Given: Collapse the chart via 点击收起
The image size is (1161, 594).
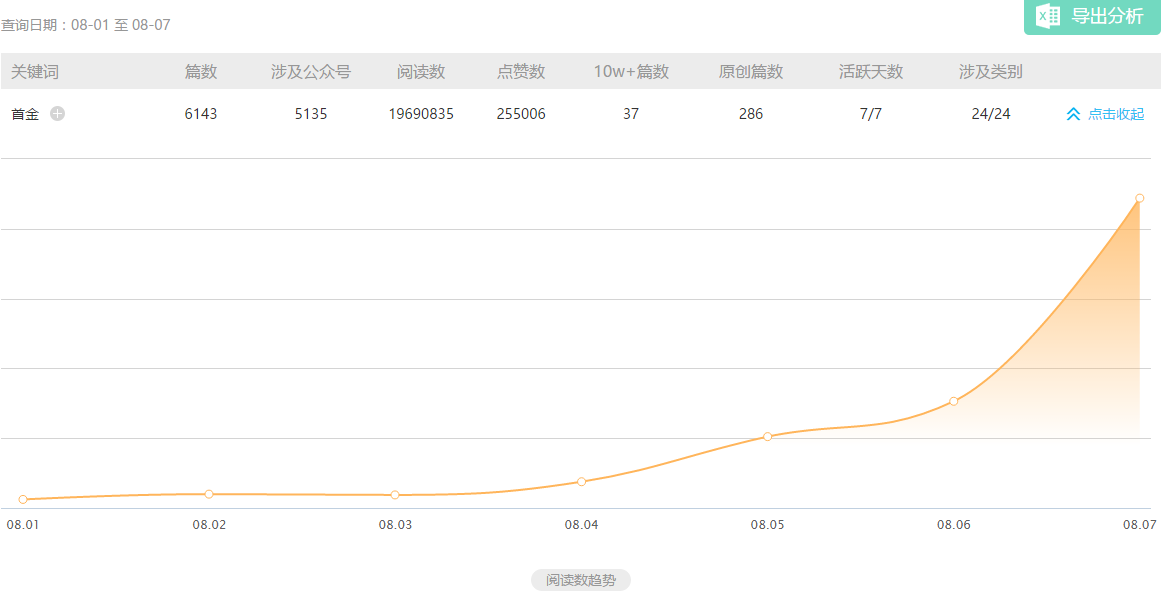Looking at the screenshot, I should (x=1115, y=114).
